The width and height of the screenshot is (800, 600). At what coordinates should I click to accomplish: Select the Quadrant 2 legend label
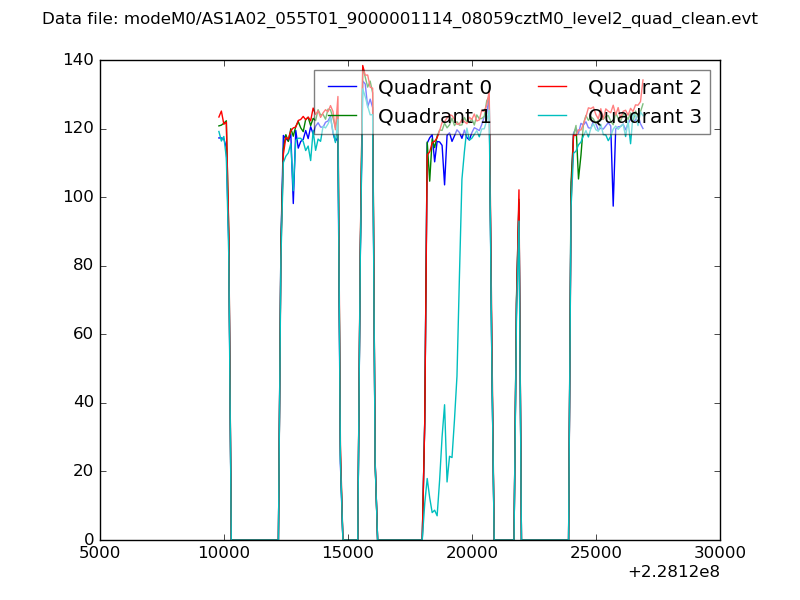644,86
